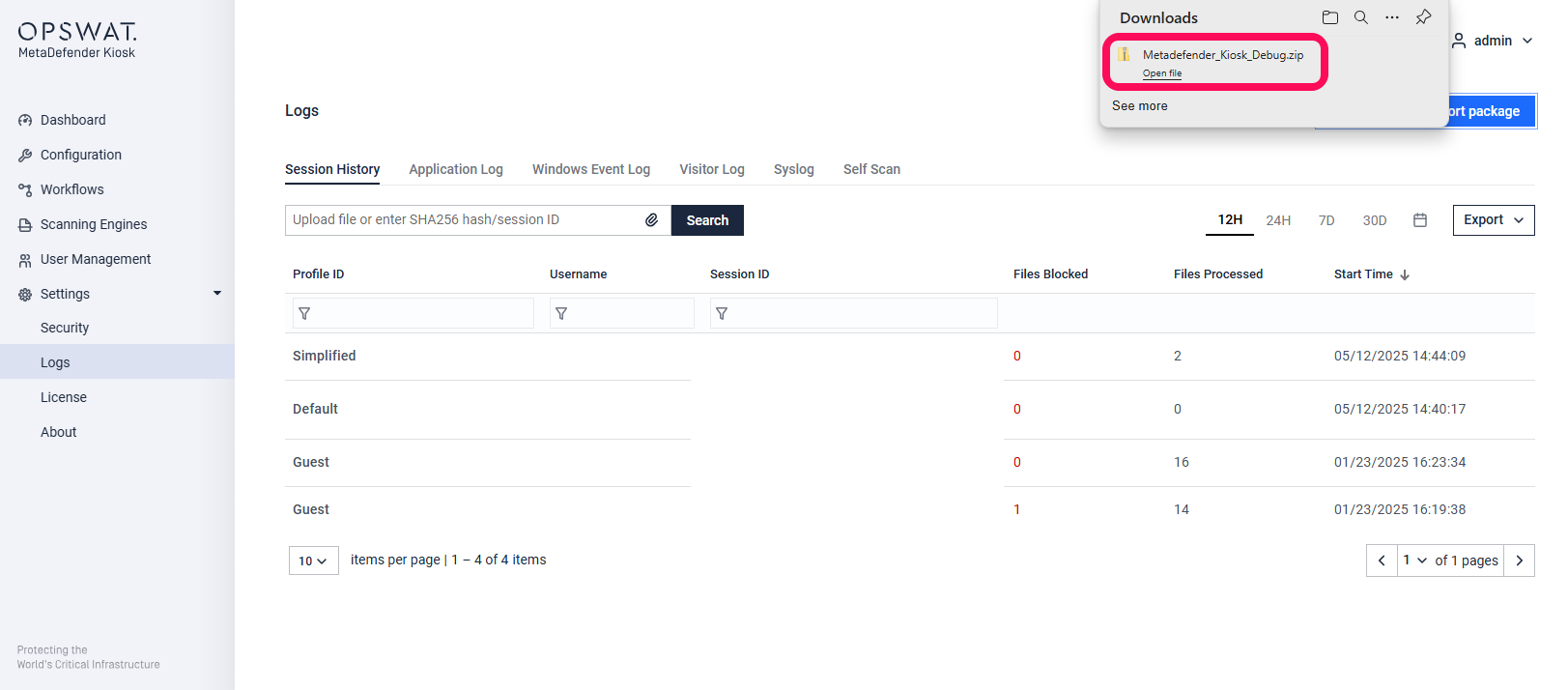Open the custom date range calendar
The width and height of the screenshot is (1568, 690).
click(1420, 220)
